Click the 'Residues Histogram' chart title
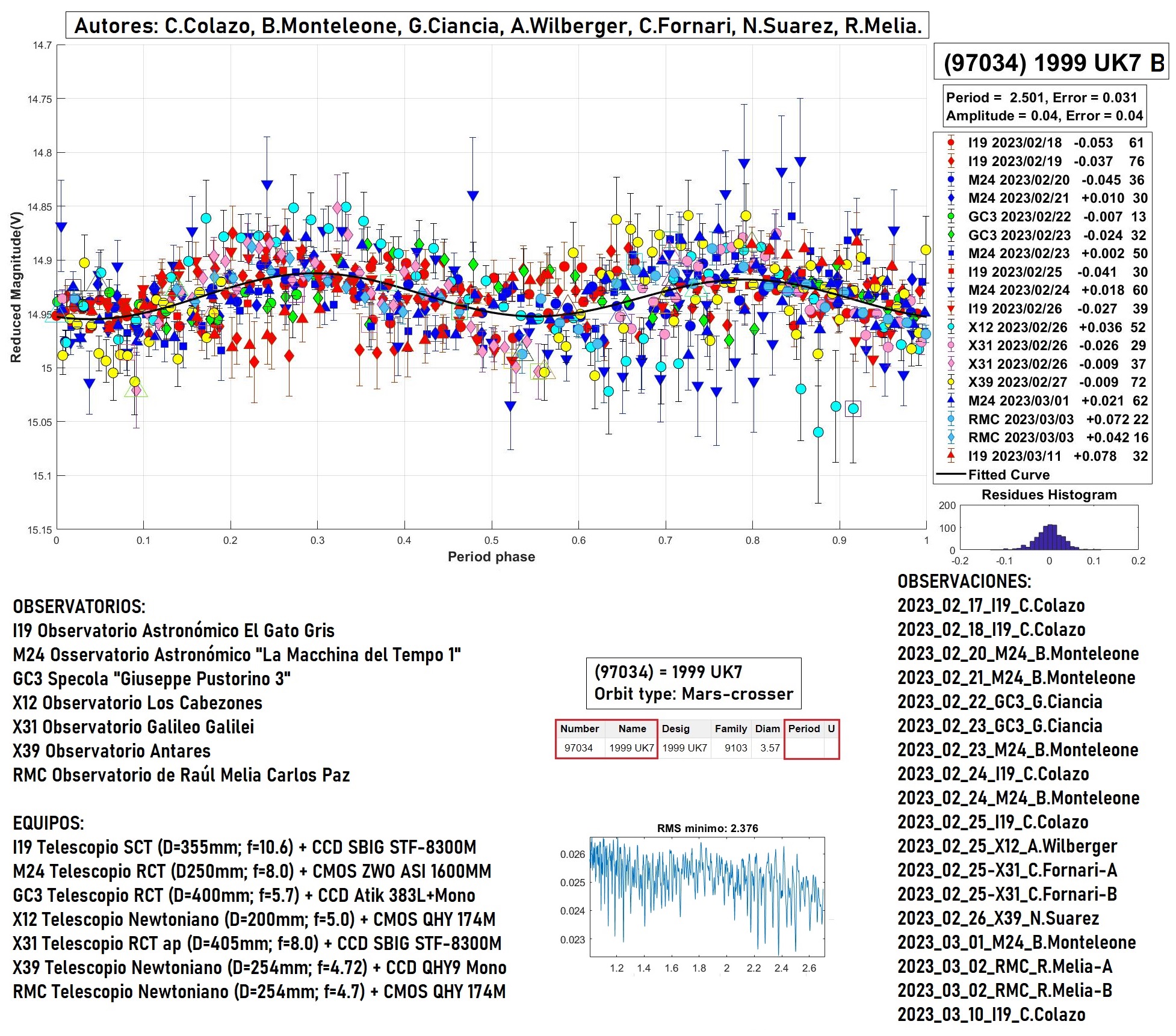This screenshot has width=1176, height=1036. click(x=1049, y=495)
